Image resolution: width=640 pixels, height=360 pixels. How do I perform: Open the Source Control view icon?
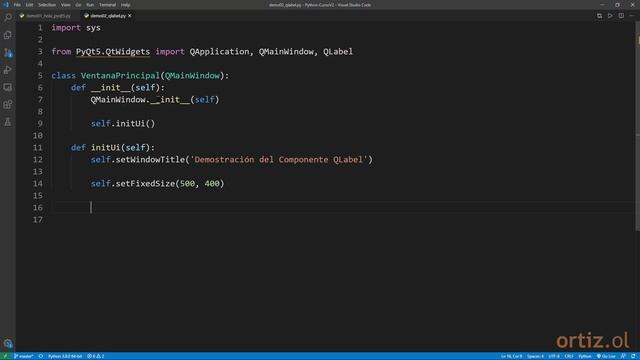[8, 53]
